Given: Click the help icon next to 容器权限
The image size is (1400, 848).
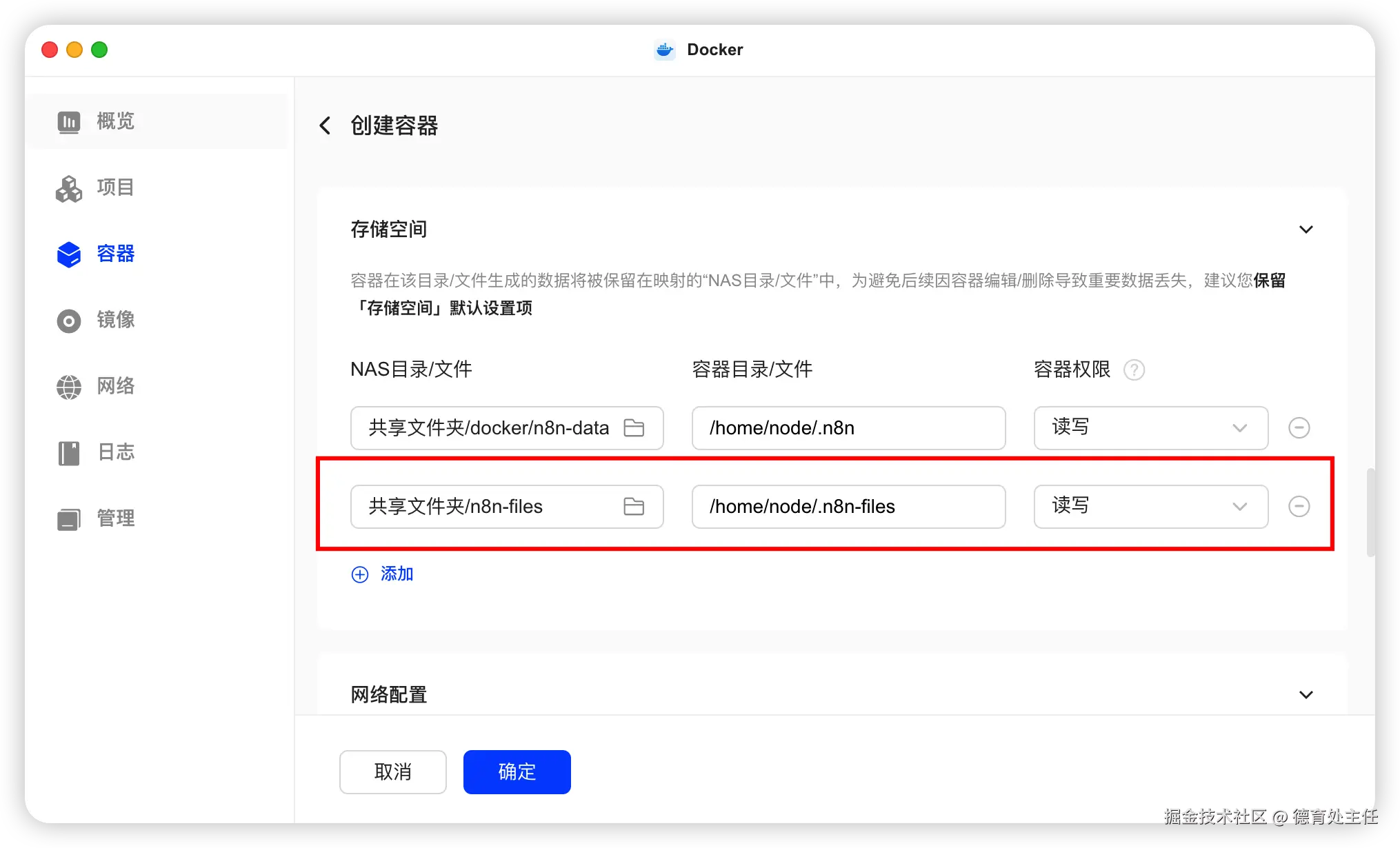Looking at the screenshot, I should 1134,370.
